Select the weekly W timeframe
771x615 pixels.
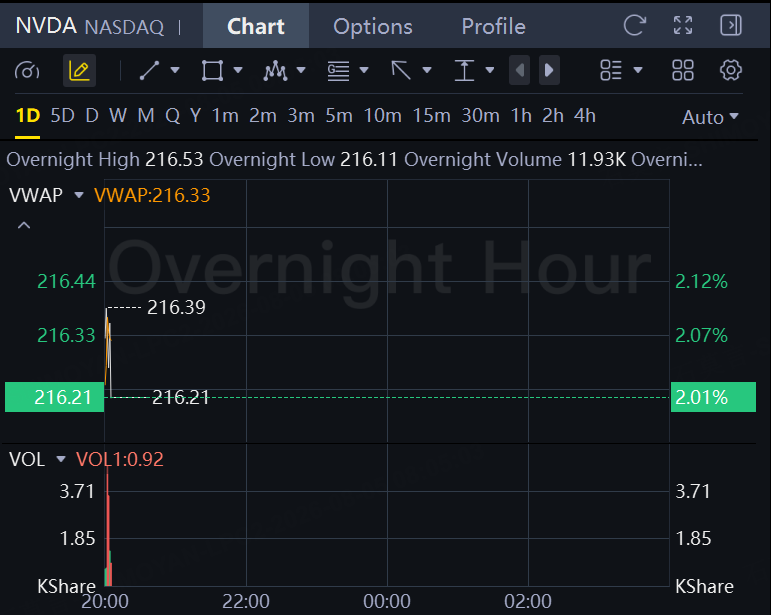118,116
